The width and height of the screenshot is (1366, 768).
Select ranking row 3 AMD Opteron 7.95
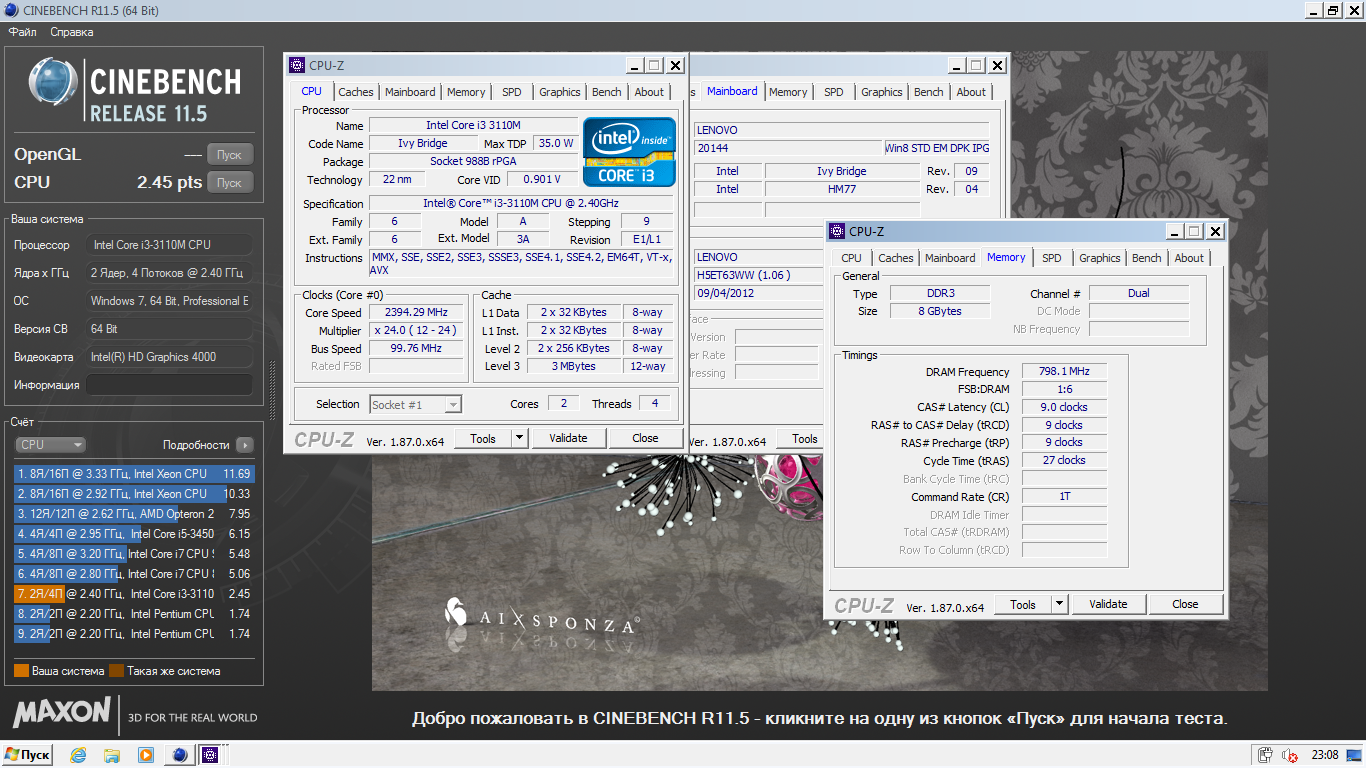point(135,514)
